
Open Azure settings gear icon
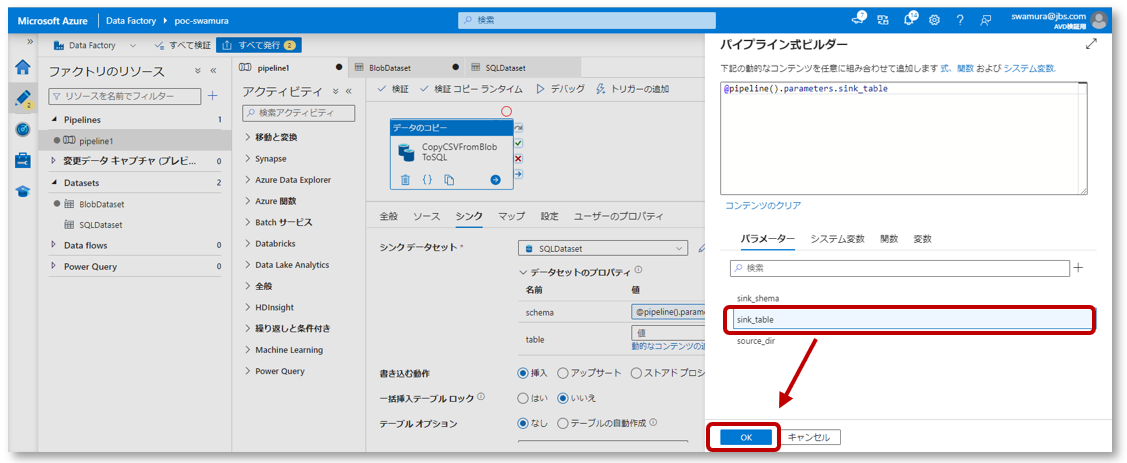coord(934,20)
